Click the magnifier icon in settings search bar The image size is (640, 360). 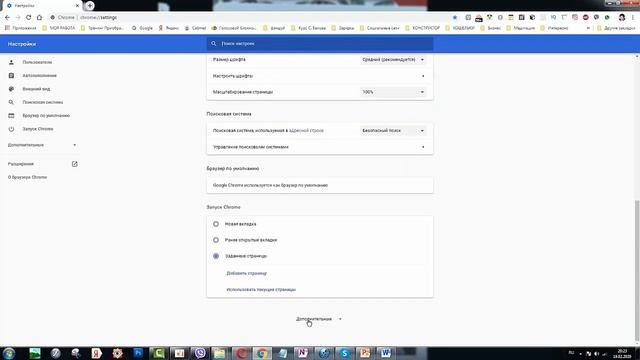[213, 44]
